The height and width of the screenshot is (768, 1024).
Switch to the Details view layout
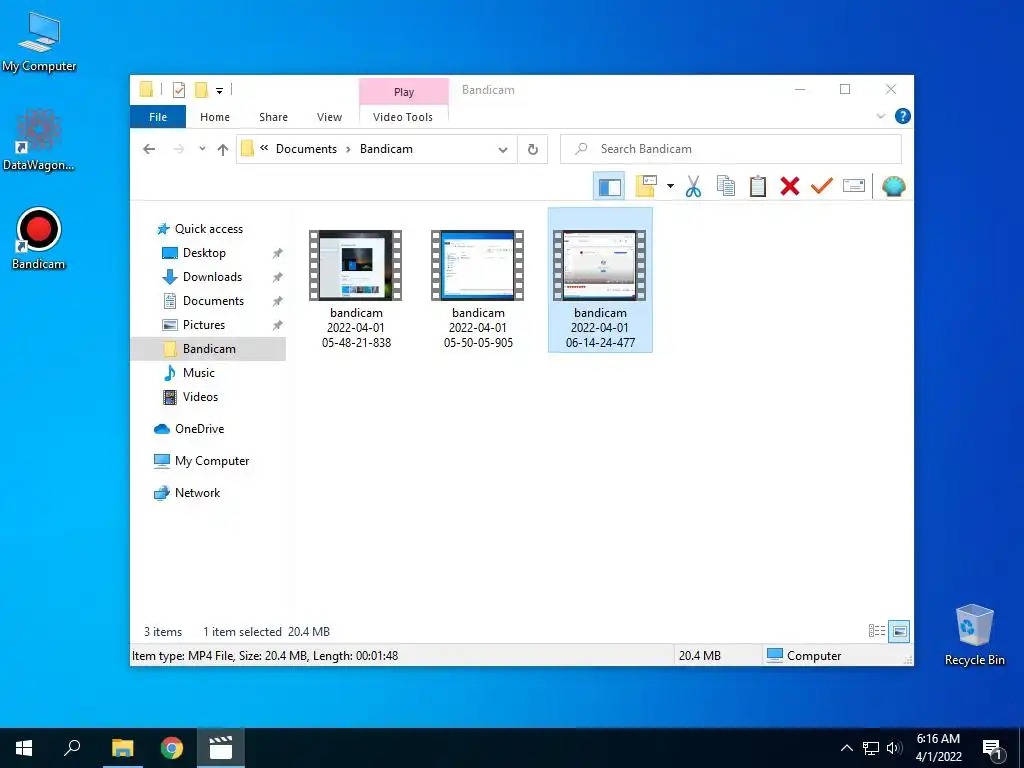pos(876,631)
